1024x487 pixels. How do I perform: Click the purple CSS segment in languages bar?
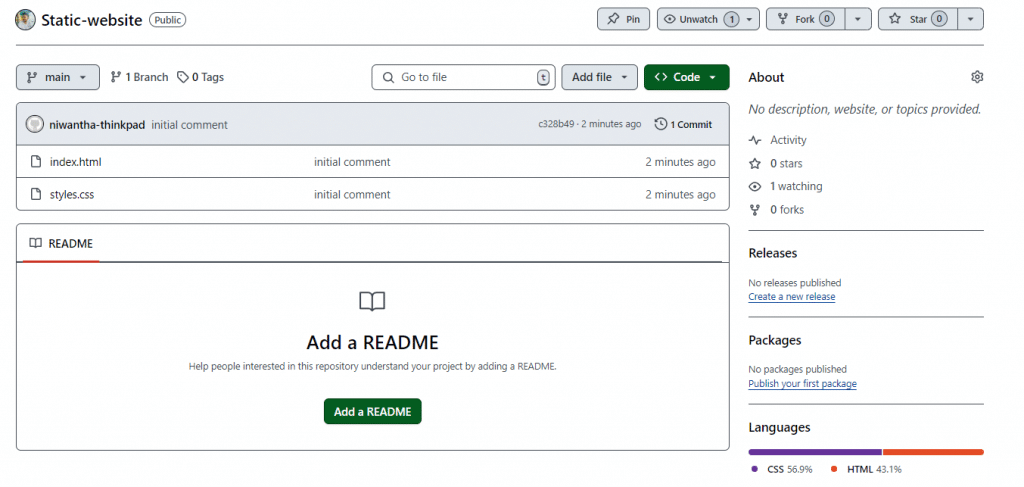[814, 452]
